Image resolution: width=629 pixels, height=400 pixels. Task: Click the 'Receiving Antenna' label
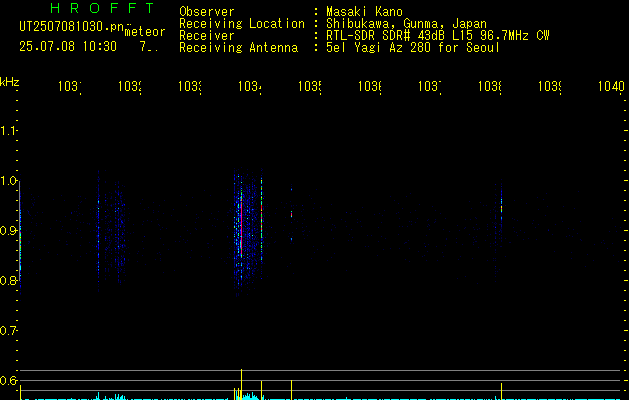(239, 48)
